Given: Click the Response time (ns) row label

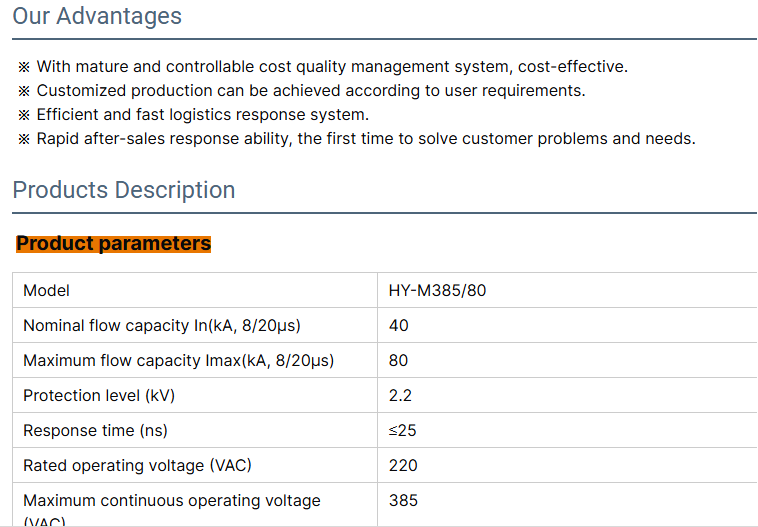Looking at the screenshot, I should [x=95, y=431].
